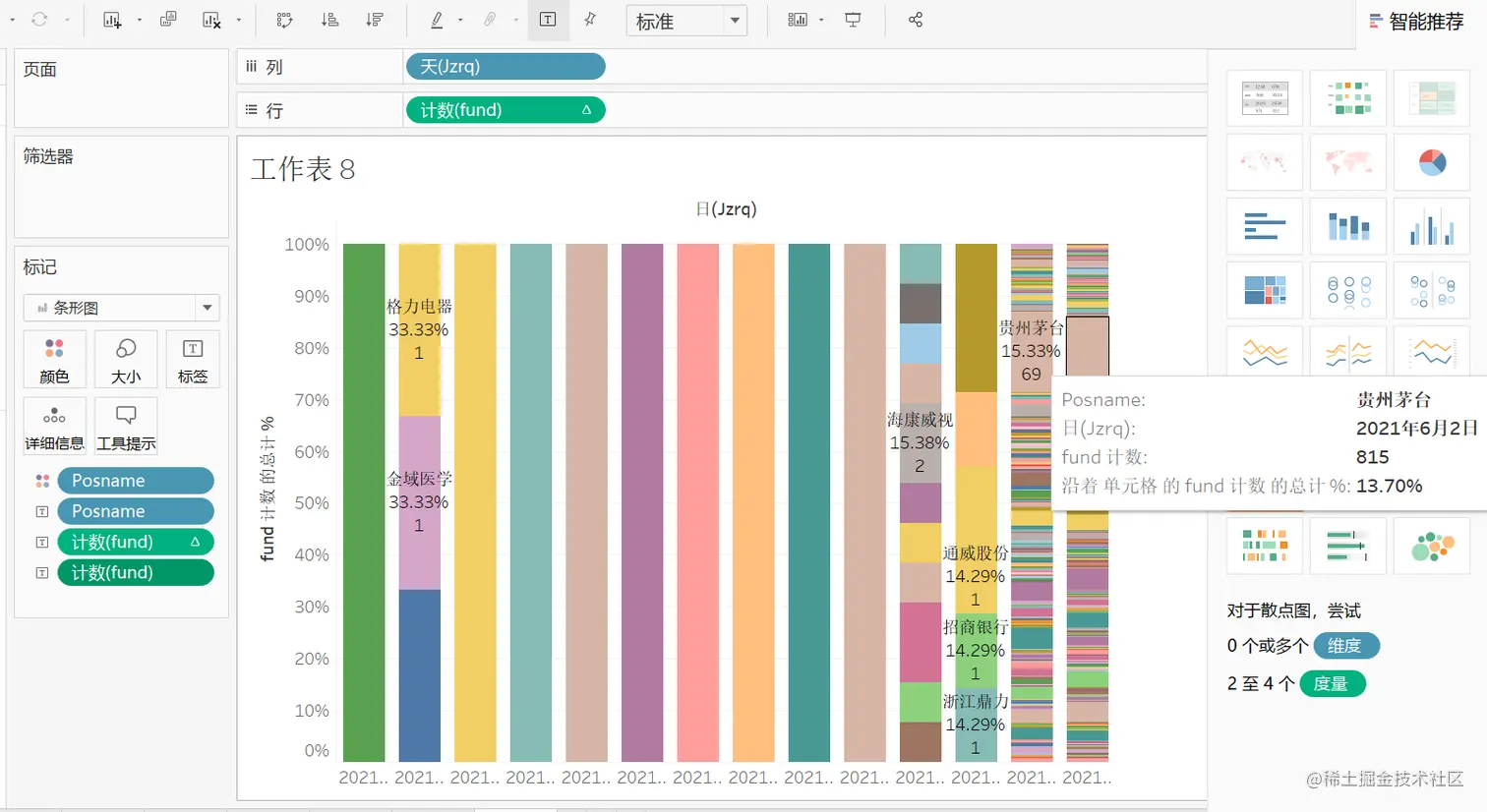Viewport: 1487px width, 812px height.
Task: Click the share workbook icon
Action: (916, 20)
